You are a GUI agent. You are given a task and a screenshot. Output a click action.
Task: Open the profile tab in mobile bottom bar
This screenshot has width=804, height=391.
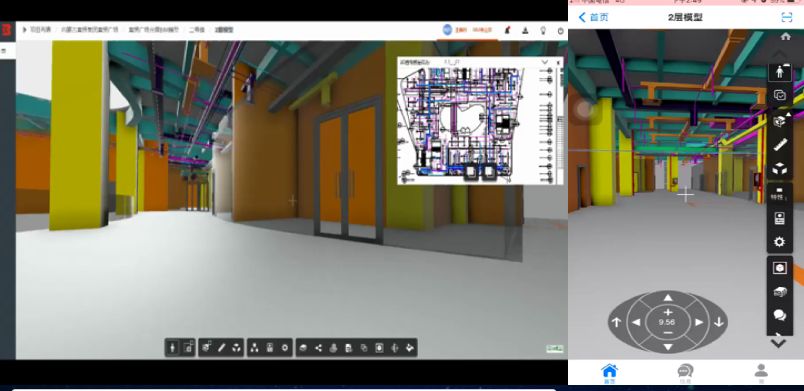(x=761, y=374)
